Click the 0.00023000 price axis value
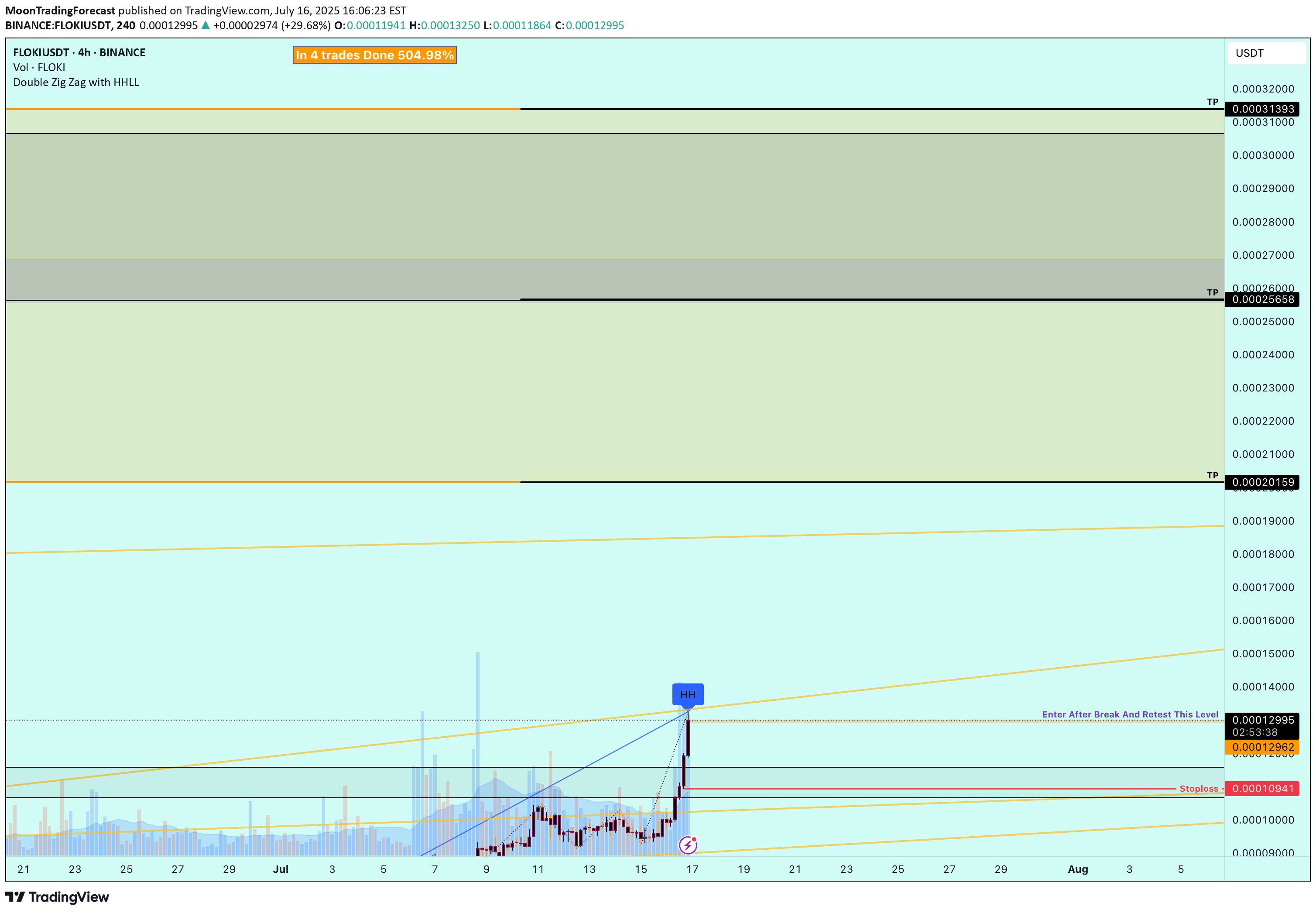This screenshot has width=1316, height=913. click(x=1263, y=388)
